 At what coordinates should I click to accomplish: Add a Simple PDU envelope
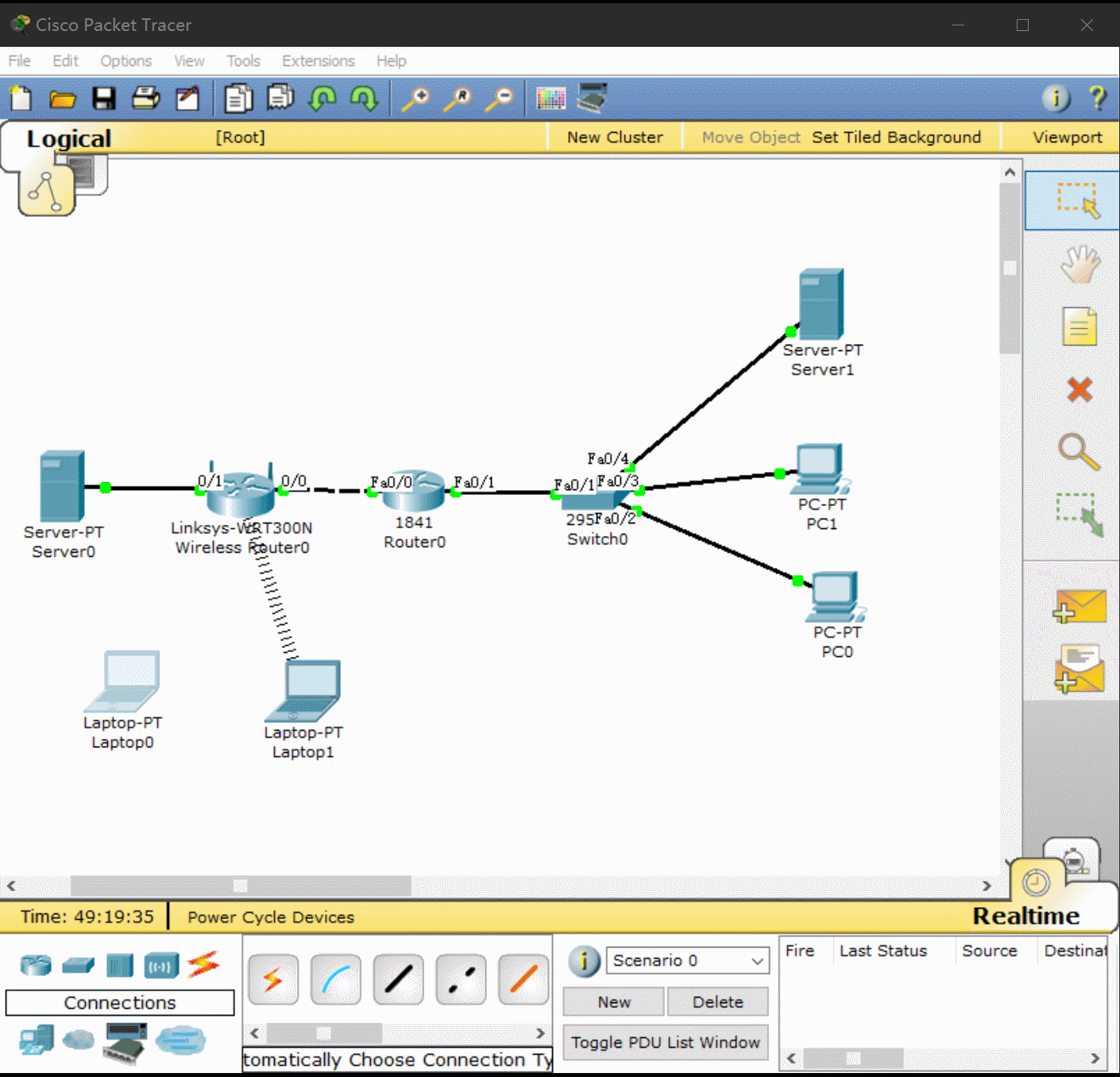tap(1079, 606)
